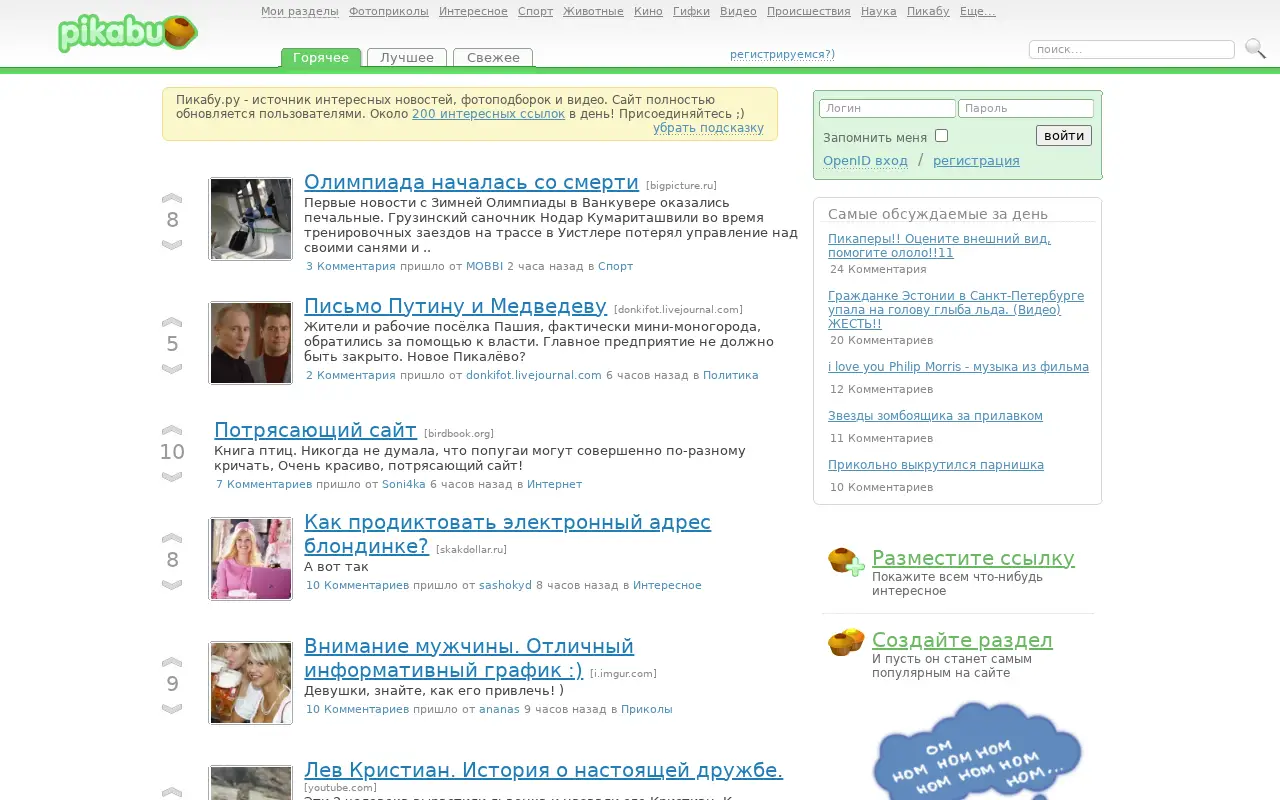The height and width of the screenshot is (800, 1280).
Task: Click the 'войти' login button
Action: point(1064,136)
